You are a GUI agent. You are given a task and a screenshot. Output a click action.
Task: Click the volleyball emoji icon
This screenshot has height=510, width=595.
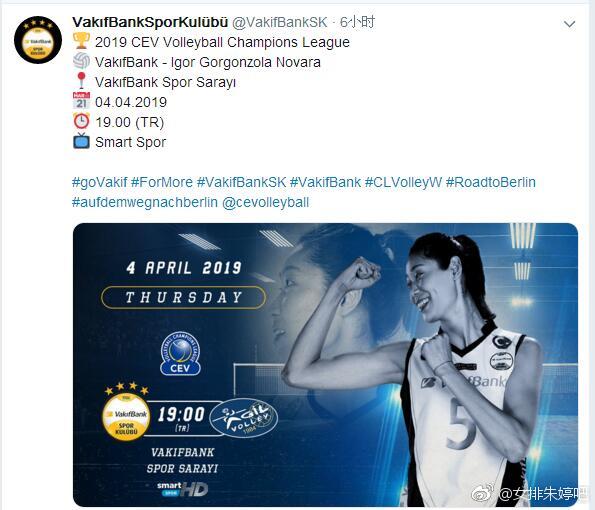(x=81, y=61)
